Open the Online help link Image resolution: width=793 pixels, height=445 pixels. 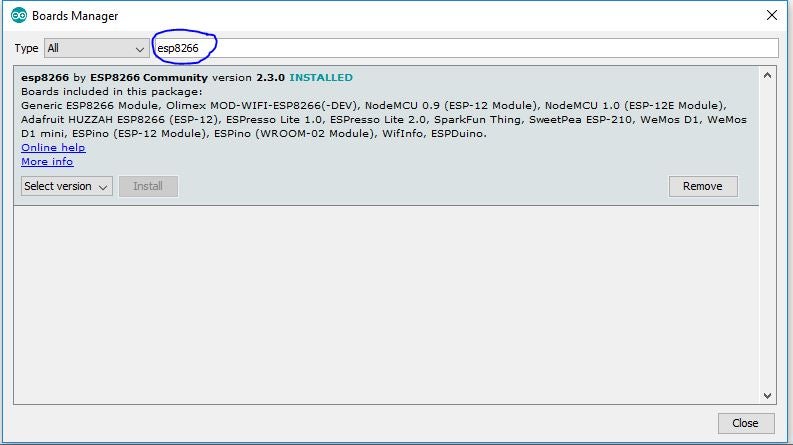(53, 148)
